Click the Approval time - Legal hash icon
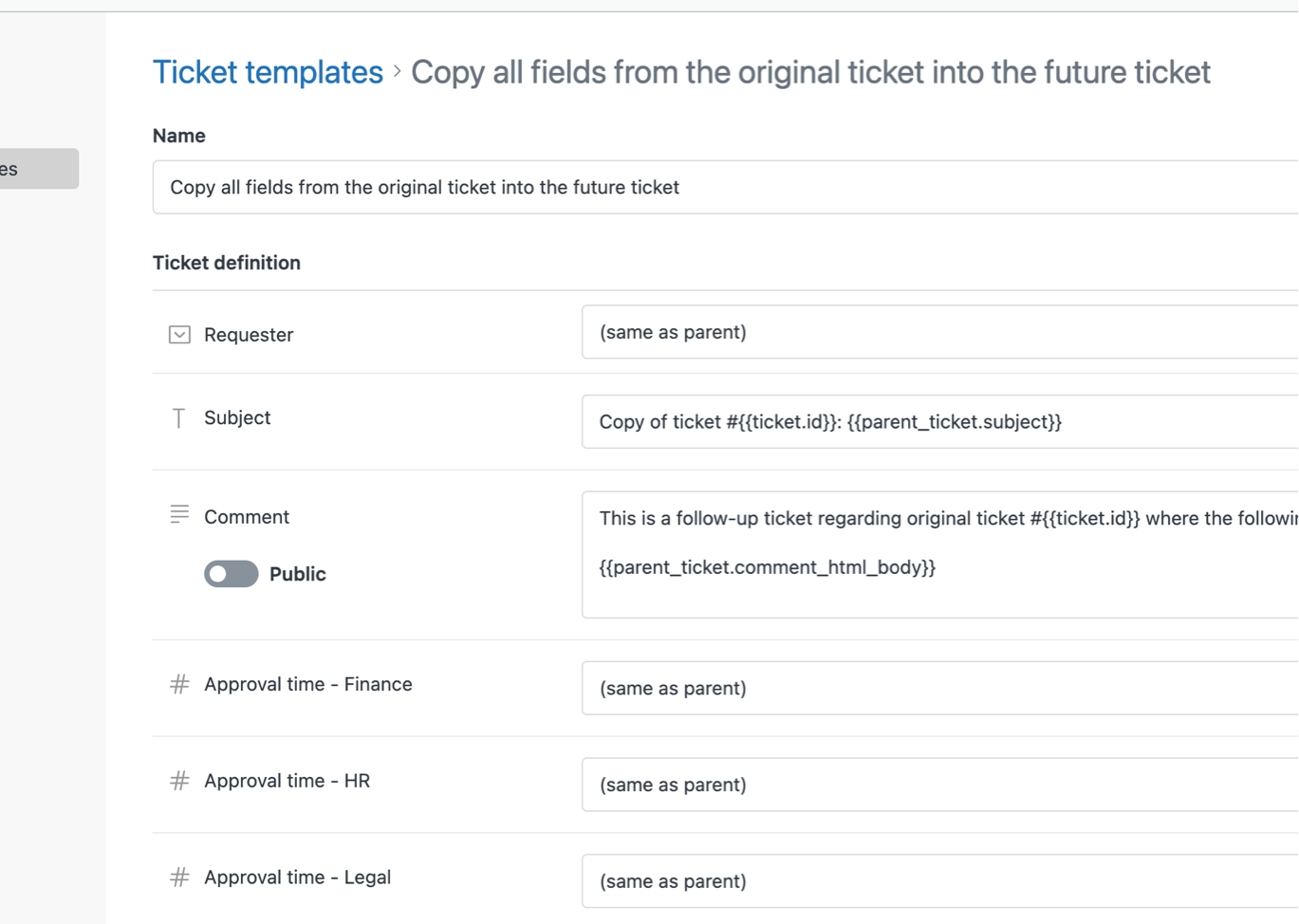 coord(179,878)
